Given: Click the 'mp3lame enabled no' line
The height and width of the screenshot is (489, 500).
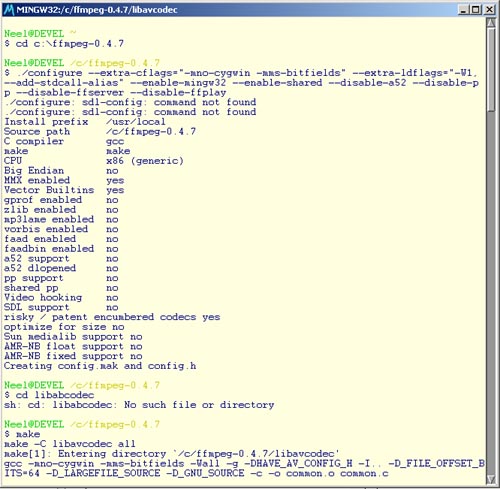Looking at the screenshot, I should pos(61,219).
